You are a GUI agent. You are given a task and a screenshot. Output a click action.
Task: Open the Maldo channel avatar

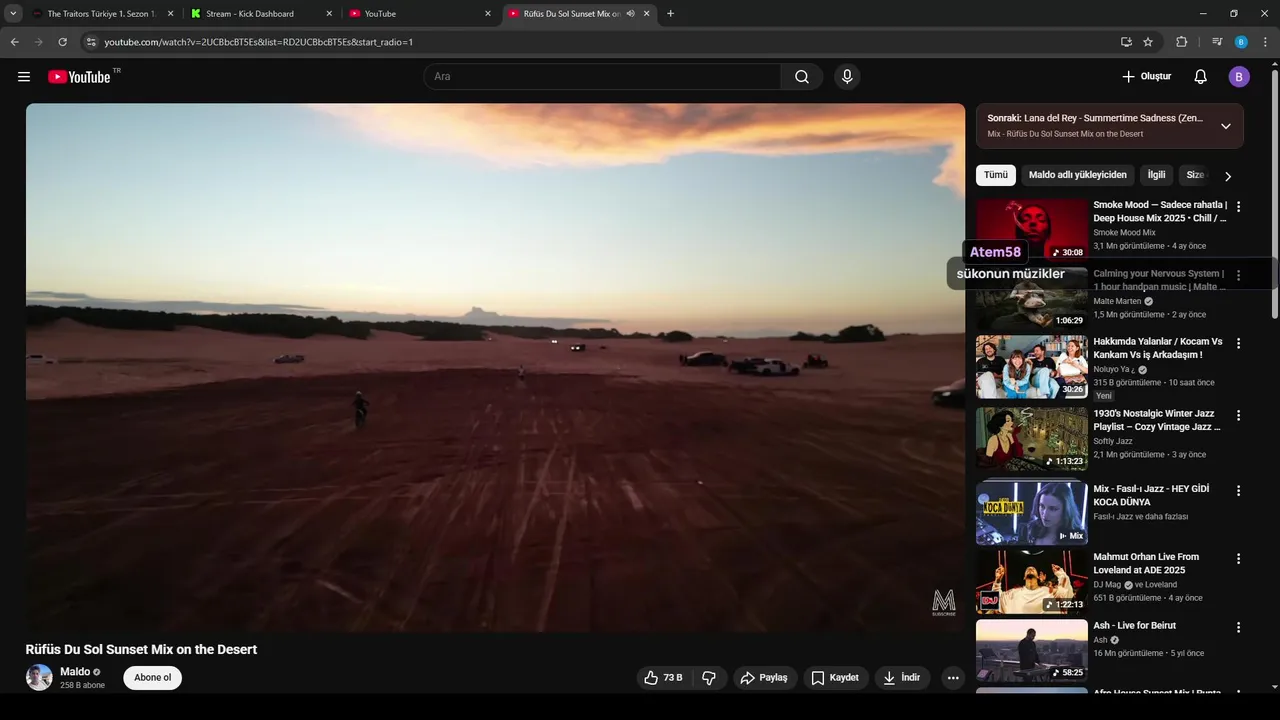click(x=39, y=677)
